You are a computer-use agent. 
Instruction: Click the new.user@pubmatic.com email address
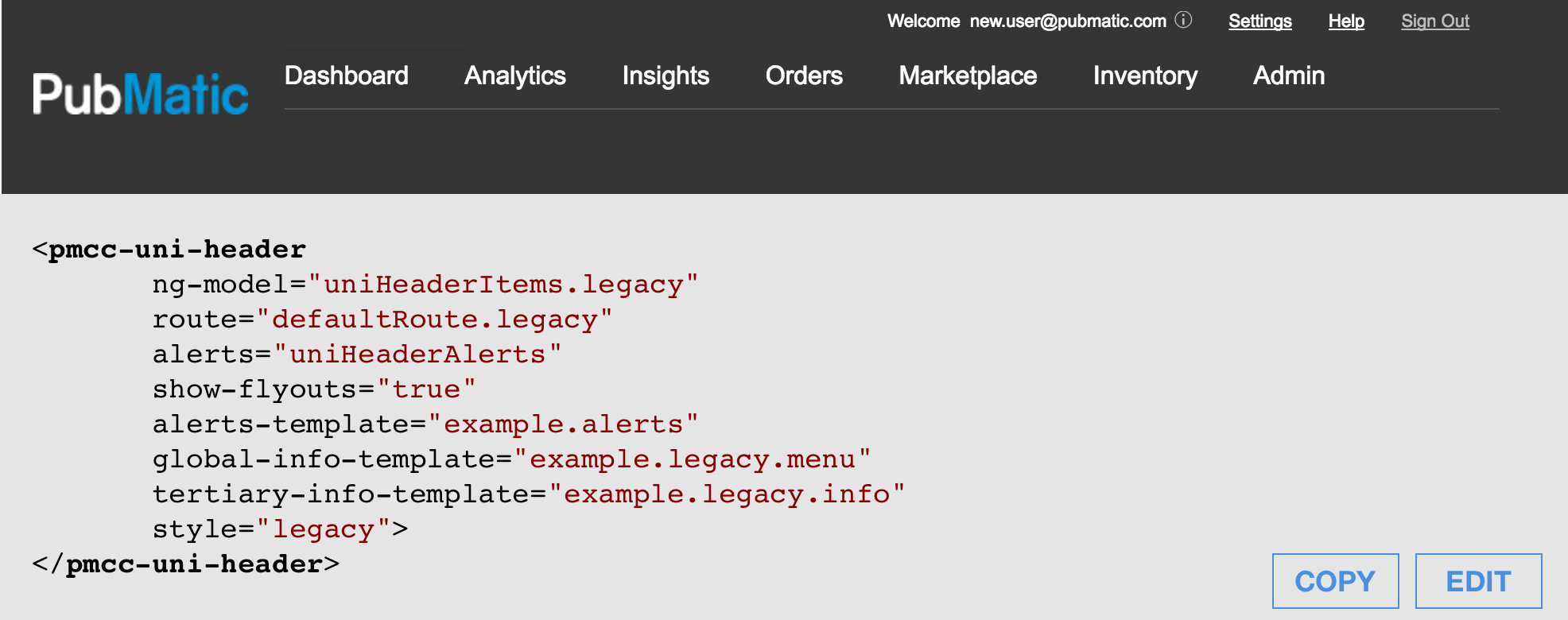coord(1067,21)
